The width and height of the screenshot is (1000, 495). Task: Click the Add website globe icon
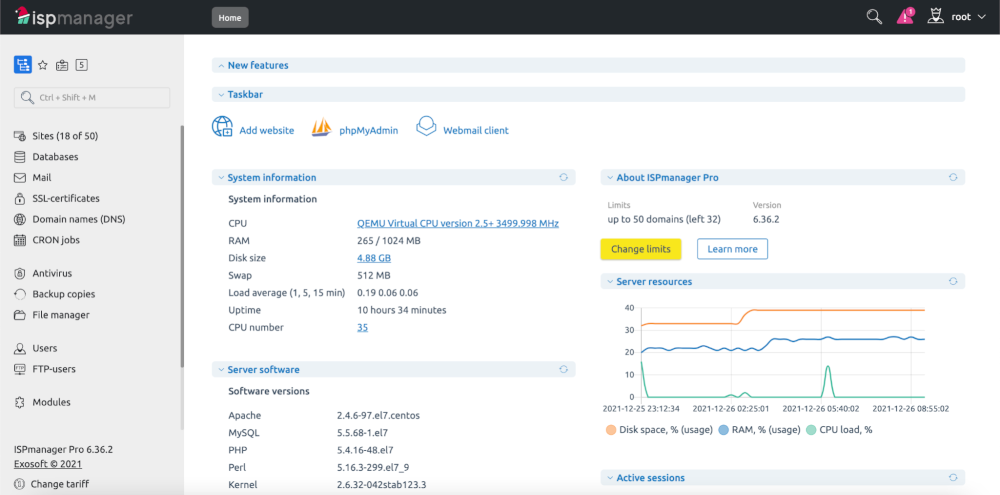coord(222,128)
